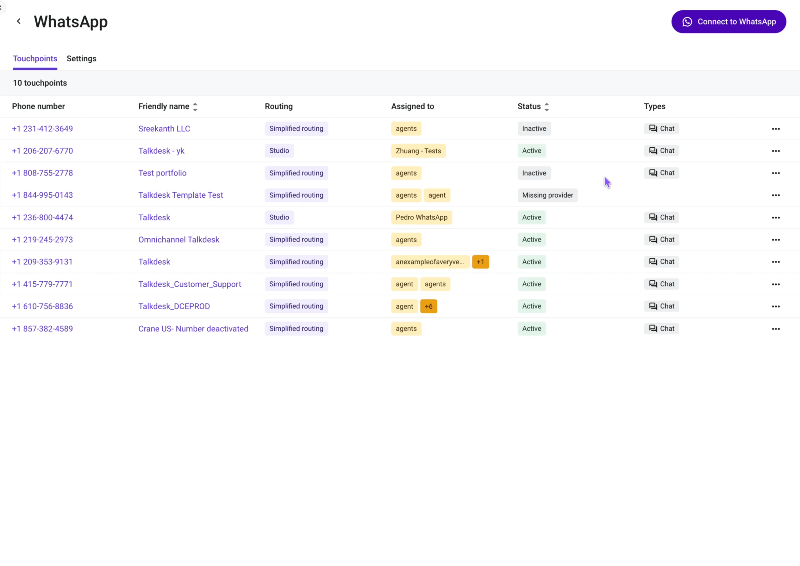Click the Chat badge for Crane US row
This screenshot has width=800, height=566.
pos(661,329)
